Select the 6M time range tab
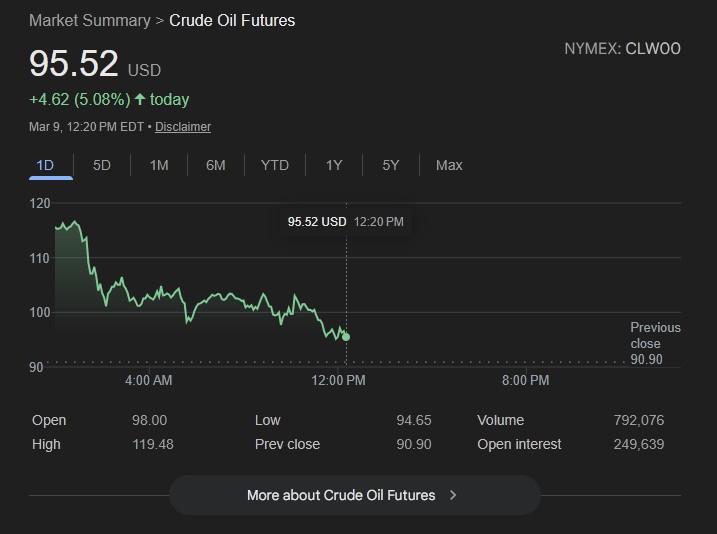The width and height of the screenshot is (717, 534). pos(216,165)
